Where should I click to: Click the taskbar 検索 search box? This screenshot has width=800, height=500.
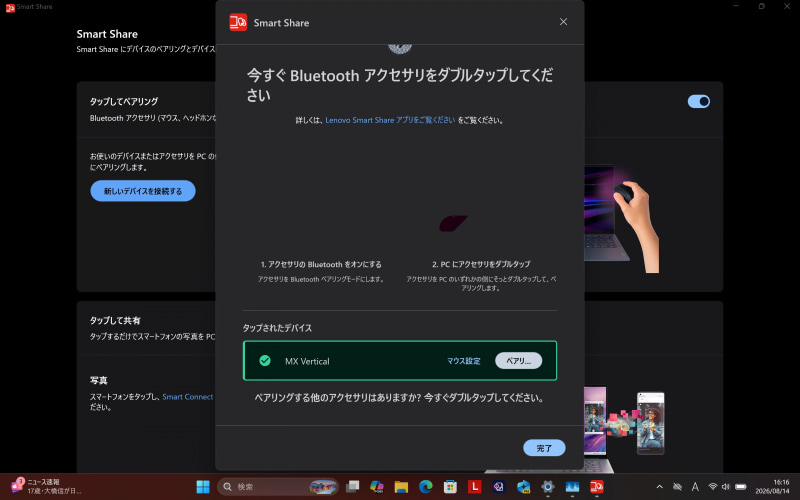[x=278, y=487]
